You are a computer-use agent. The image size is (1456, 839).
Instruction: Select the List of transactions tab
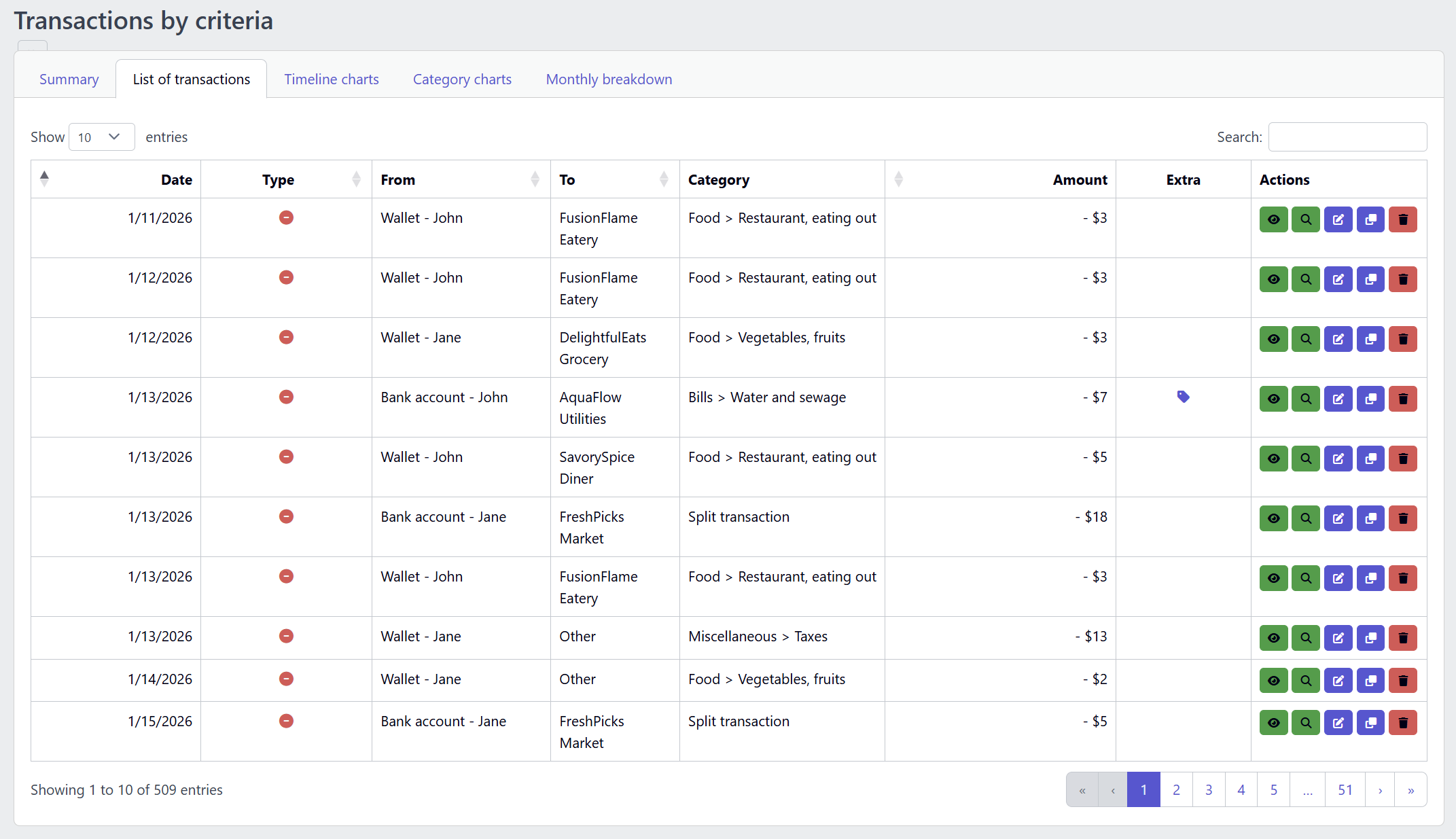(192, 79)
